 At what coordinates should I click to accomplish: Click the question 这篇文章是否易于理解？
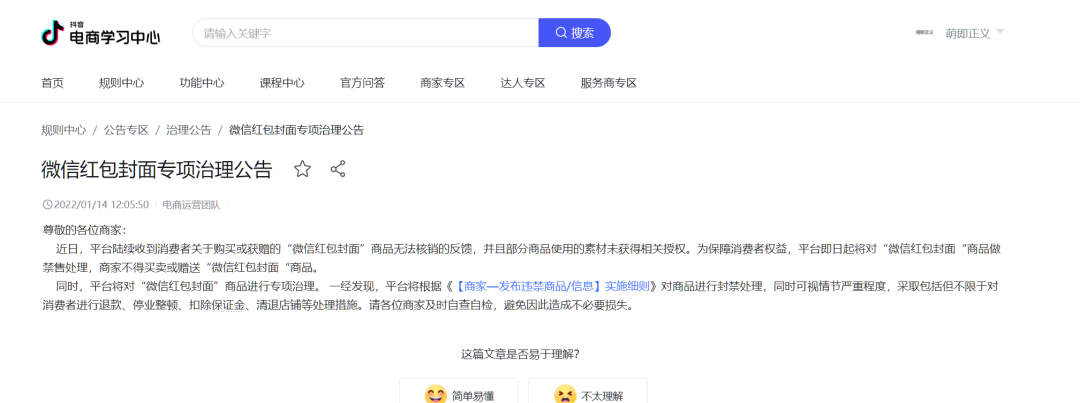(x=520, y=354)
